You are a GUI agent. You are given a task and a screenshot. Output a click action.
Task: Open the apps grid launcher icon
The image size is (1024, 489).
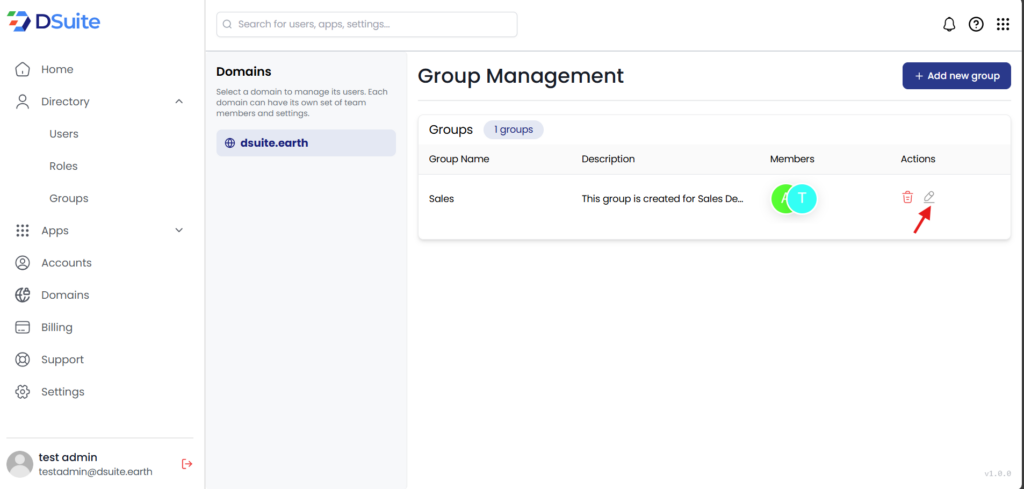[x=1003, y=24]
